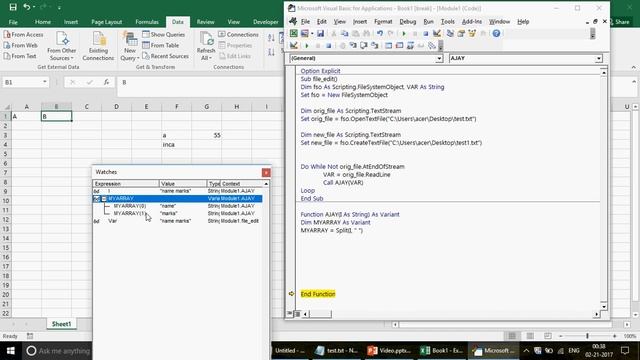The height and width of the screenshot is (360, 640).
Task: Toggle Design Mode icon in the standard toolbar
Action: click(x=437, y=33)
